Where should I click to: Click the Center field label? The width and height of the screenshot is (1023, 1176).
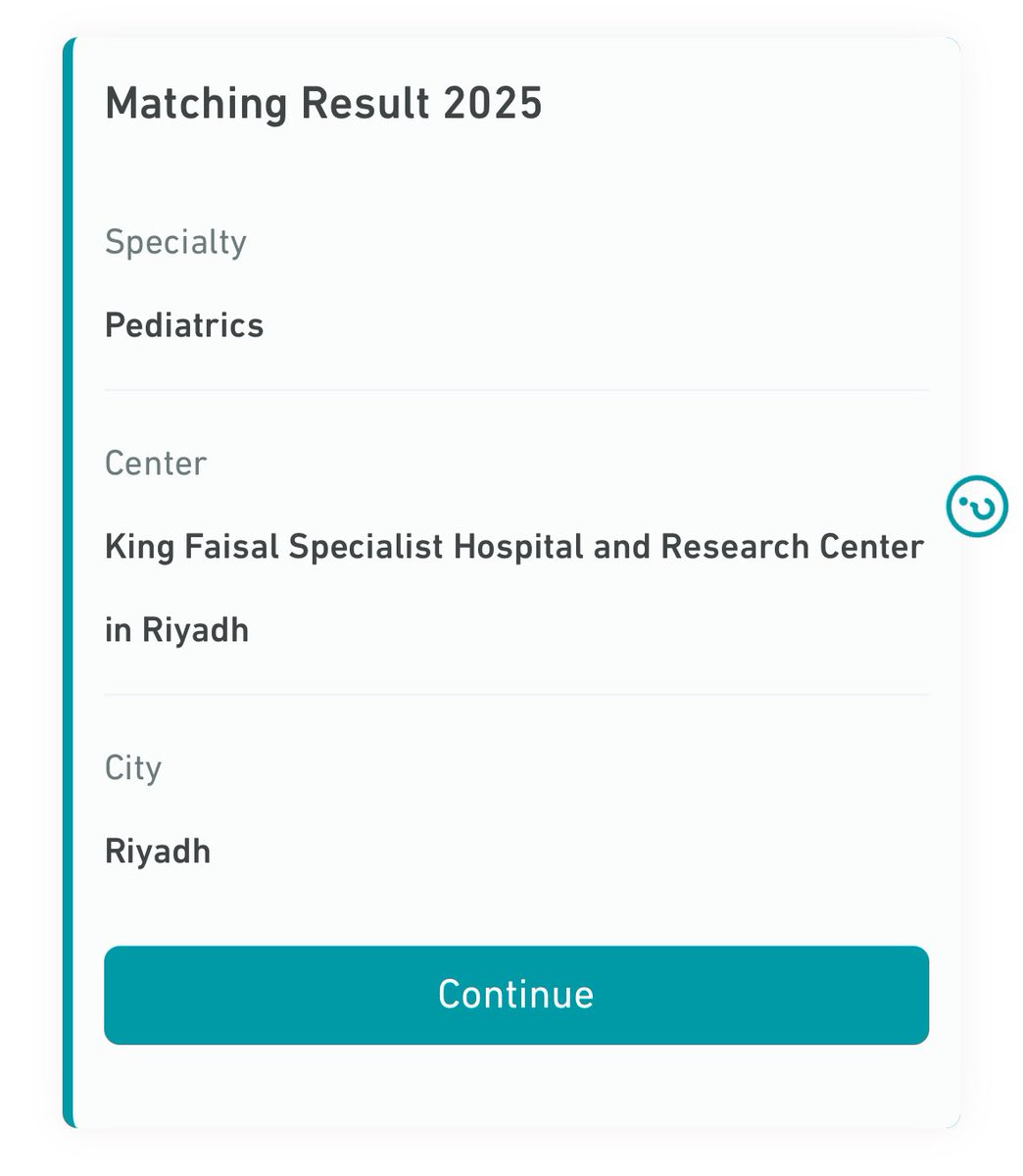[x=156, y=463]
